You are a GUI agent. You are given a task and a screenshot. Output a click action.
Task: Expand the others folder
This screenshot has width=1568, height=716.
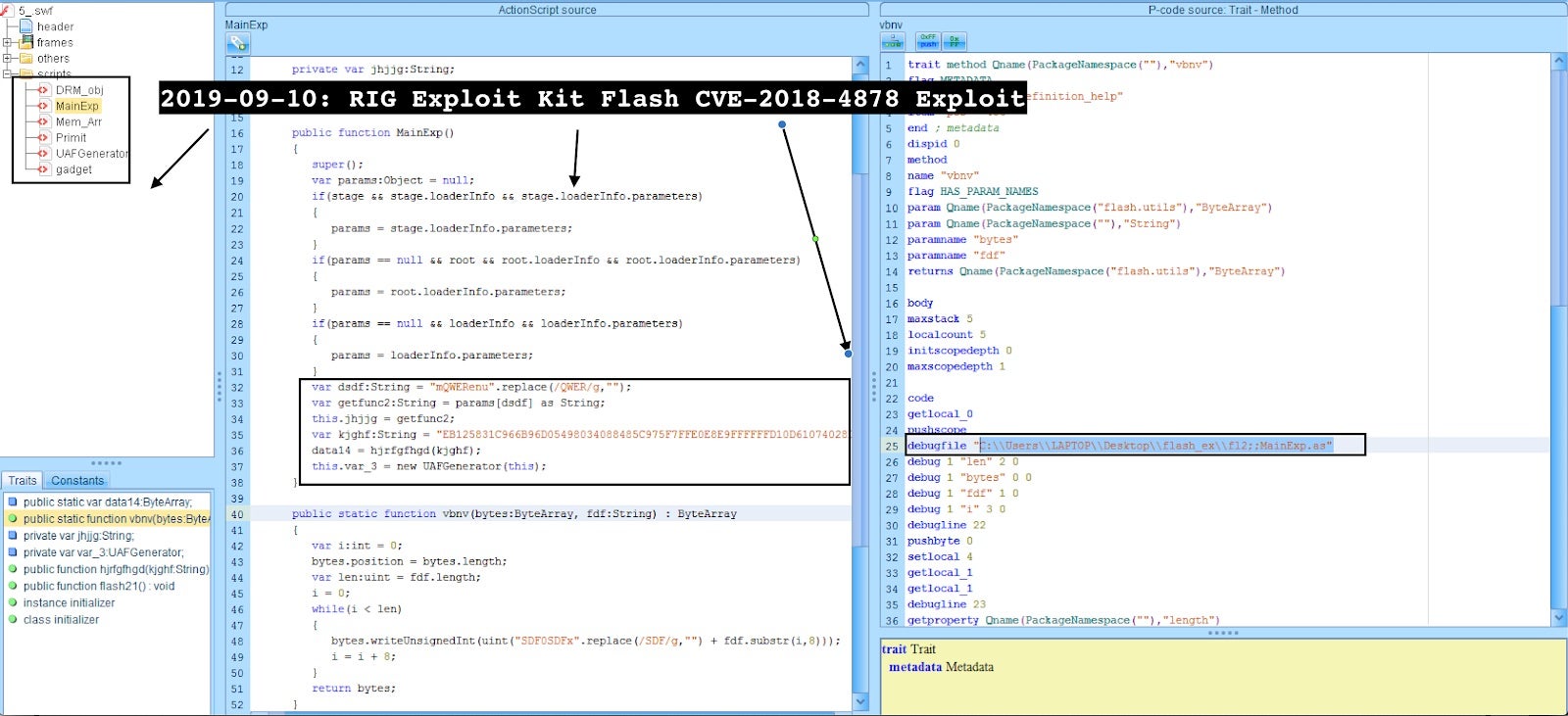8,59
